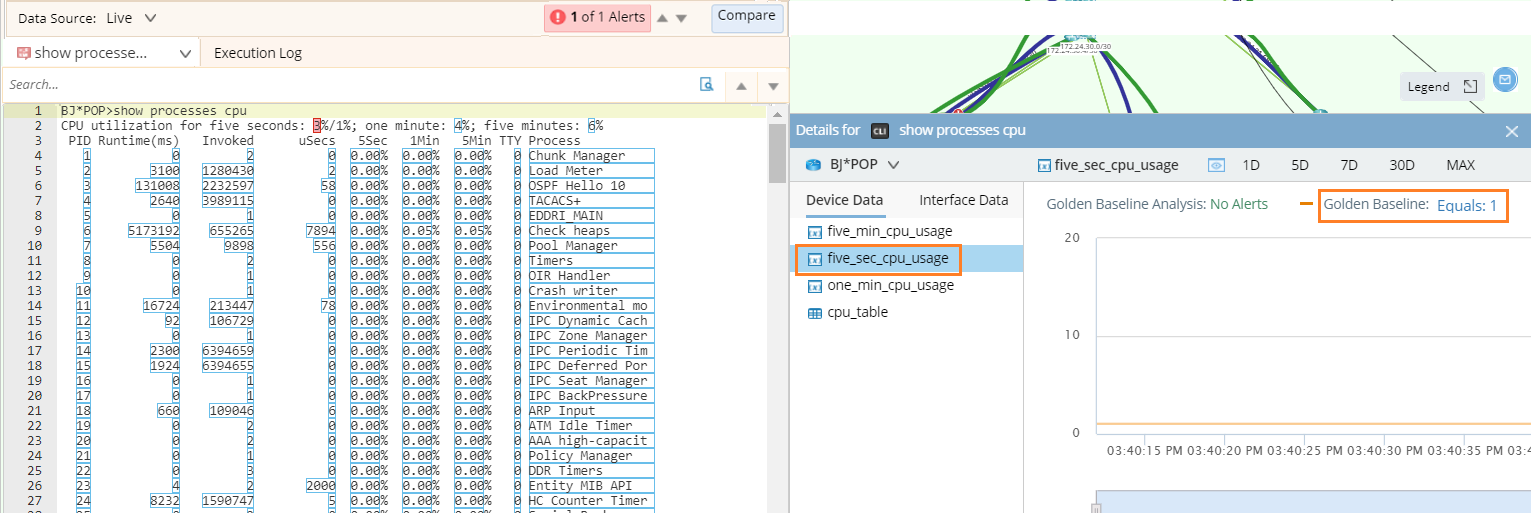Select the 5D time range

1300,165
